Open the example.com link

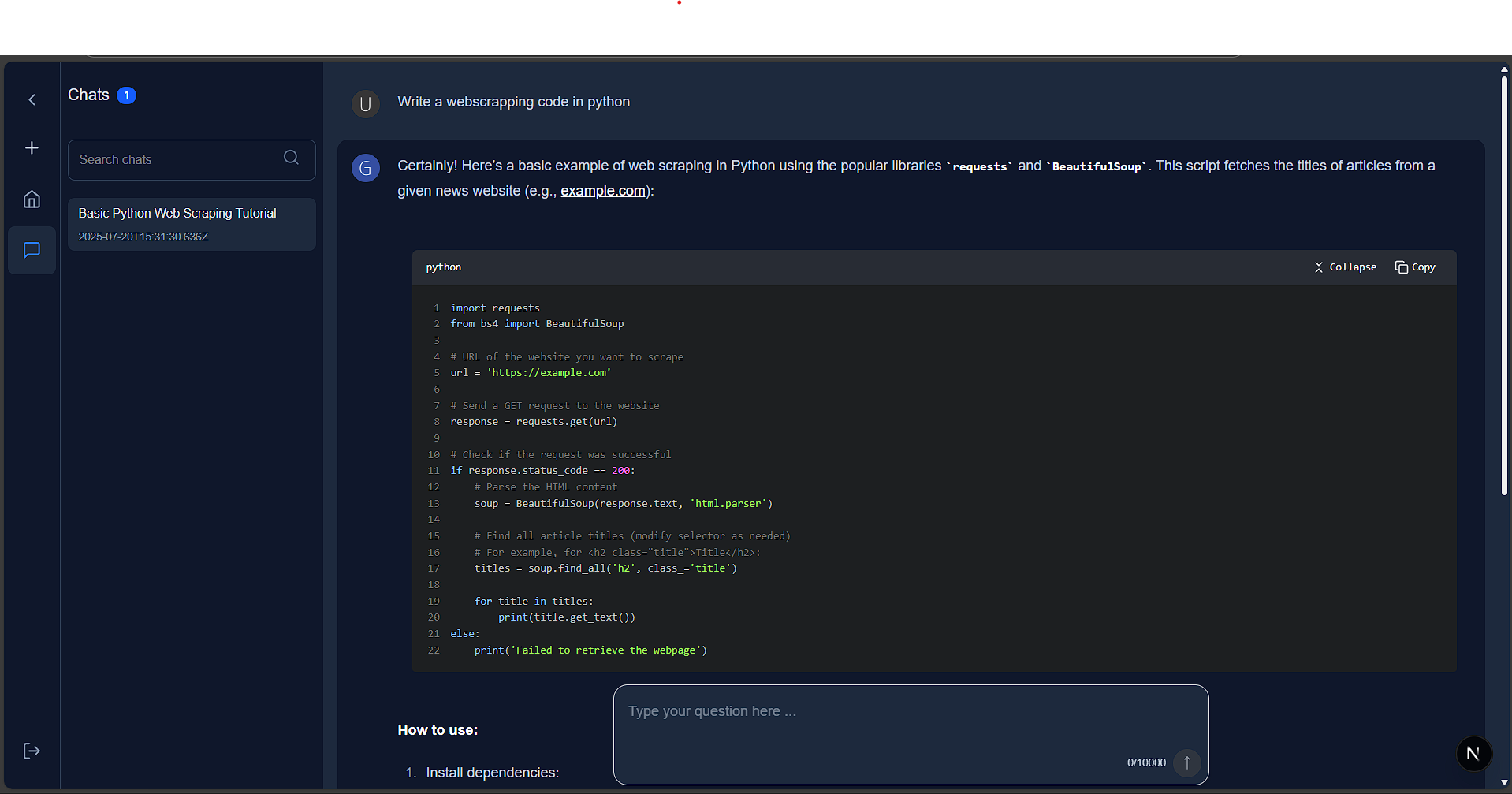click(x=602, y=191)
